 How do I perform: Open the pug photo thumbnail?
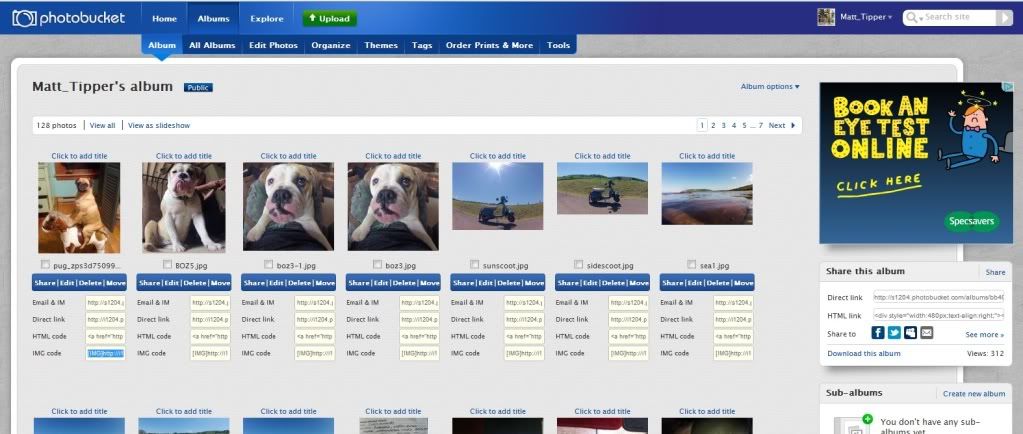pyautogui.click(x=79, y=208)
